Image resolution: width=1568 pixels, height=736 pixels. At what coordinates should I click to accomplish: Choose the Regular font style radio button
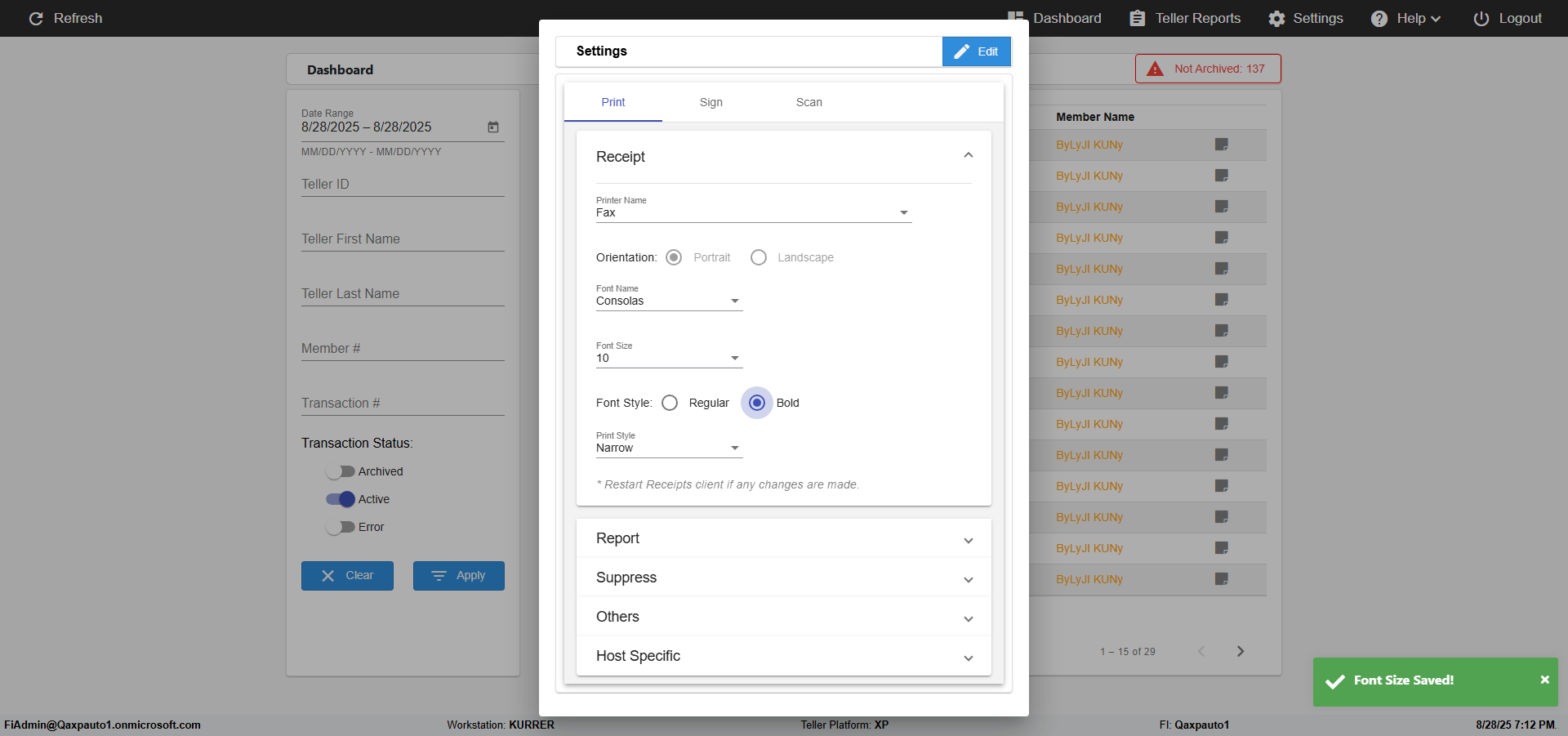(x=670, y=403)
